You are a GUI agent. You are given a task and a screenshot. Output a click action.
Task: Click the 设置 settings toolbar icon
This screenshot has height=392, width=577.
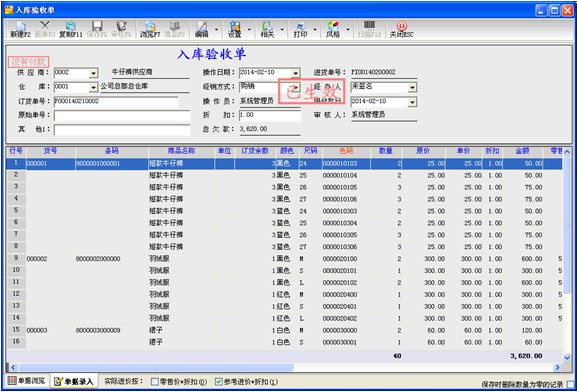point(235,29)
